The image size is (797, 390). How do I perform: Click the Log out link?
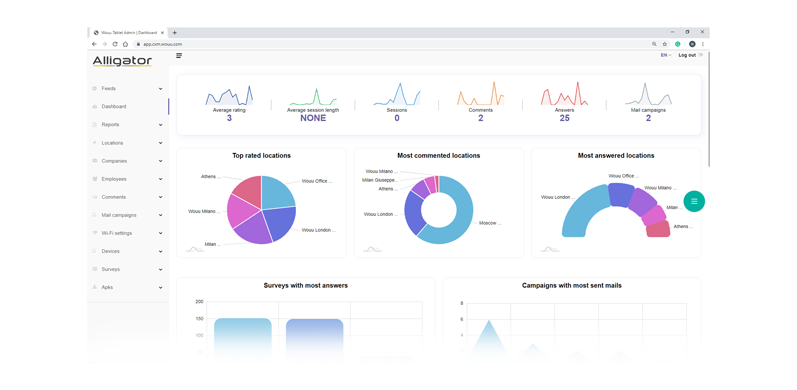click(690, 55)
